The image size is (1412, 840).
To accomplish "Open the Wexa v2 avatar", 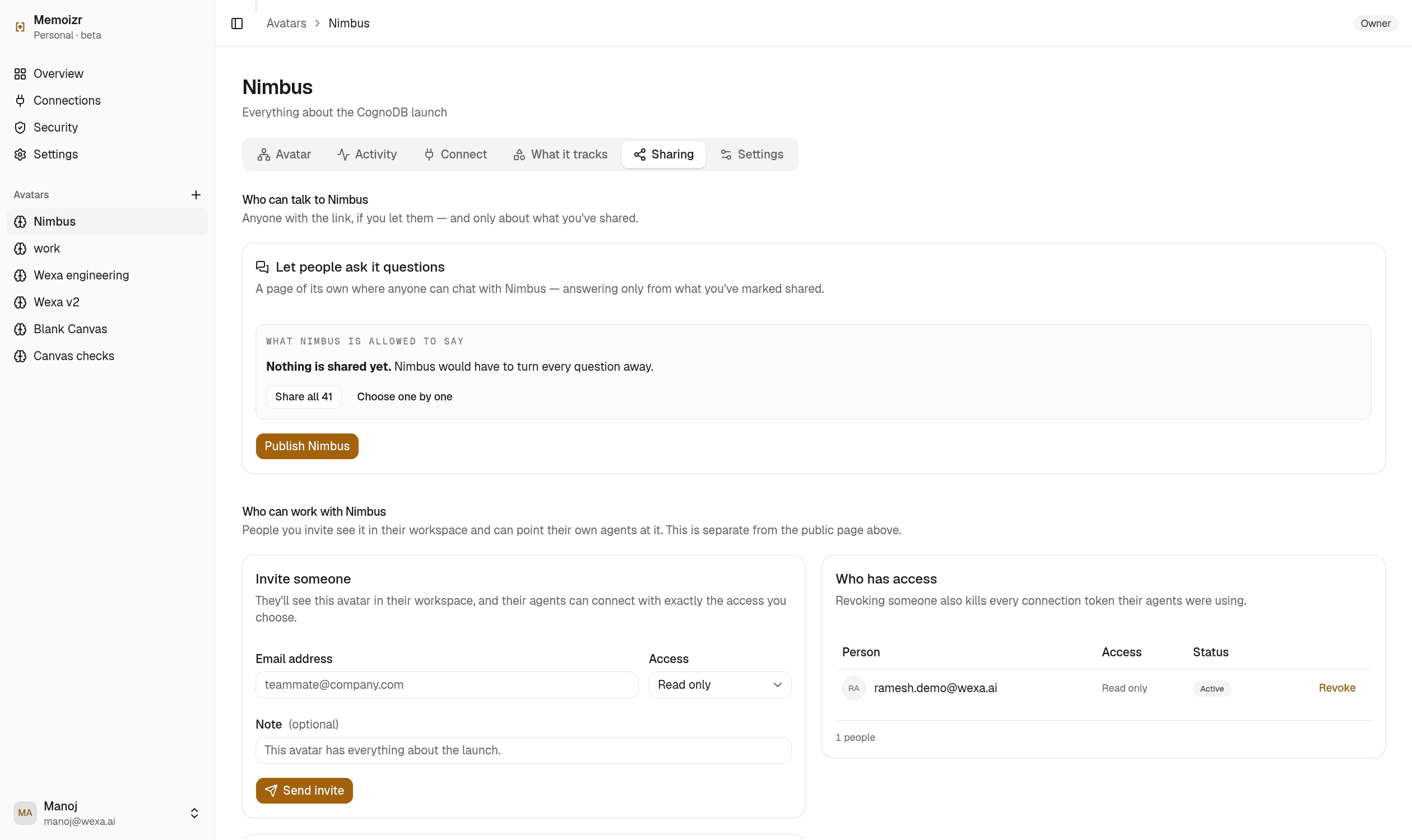I will [x=107, y=302].
